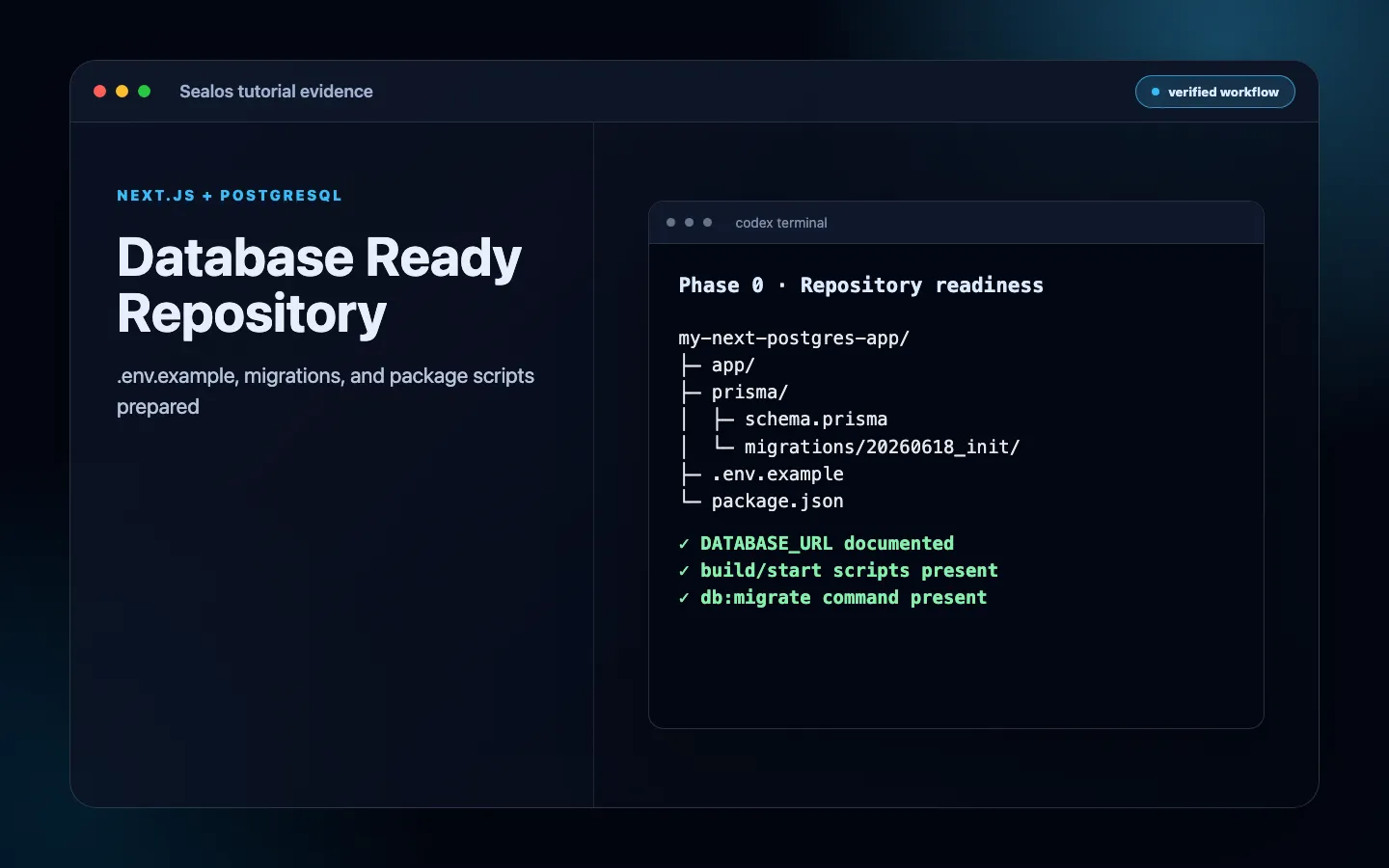Click the second gray dot in codex terminal
The image size is (1389, 868).
coord(689,223)
